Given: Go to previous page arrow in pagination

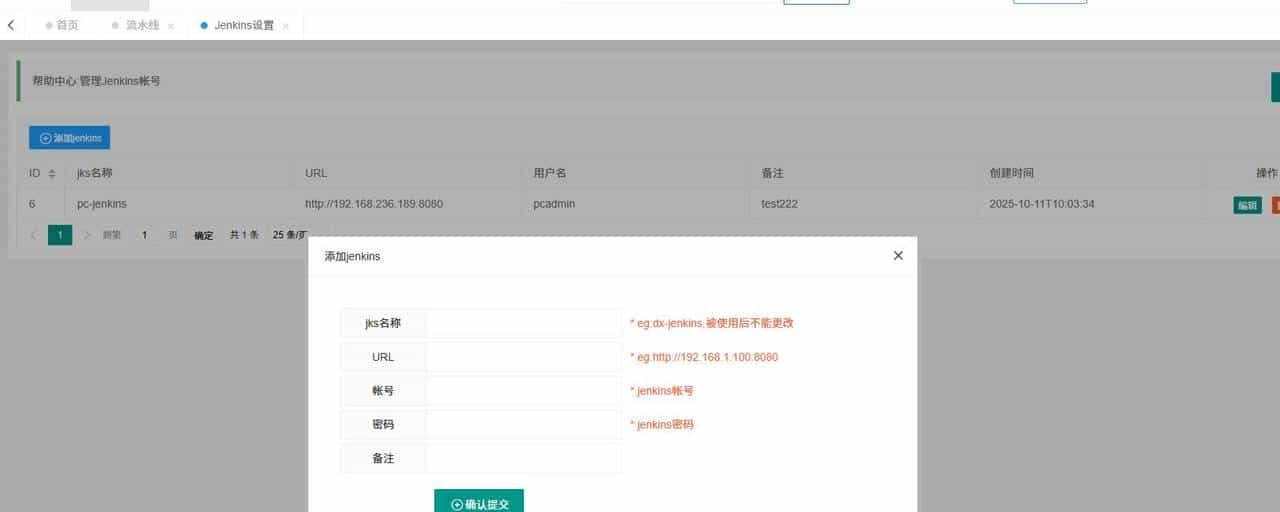Looking at the screenshot, I should [x=33, y=235].
